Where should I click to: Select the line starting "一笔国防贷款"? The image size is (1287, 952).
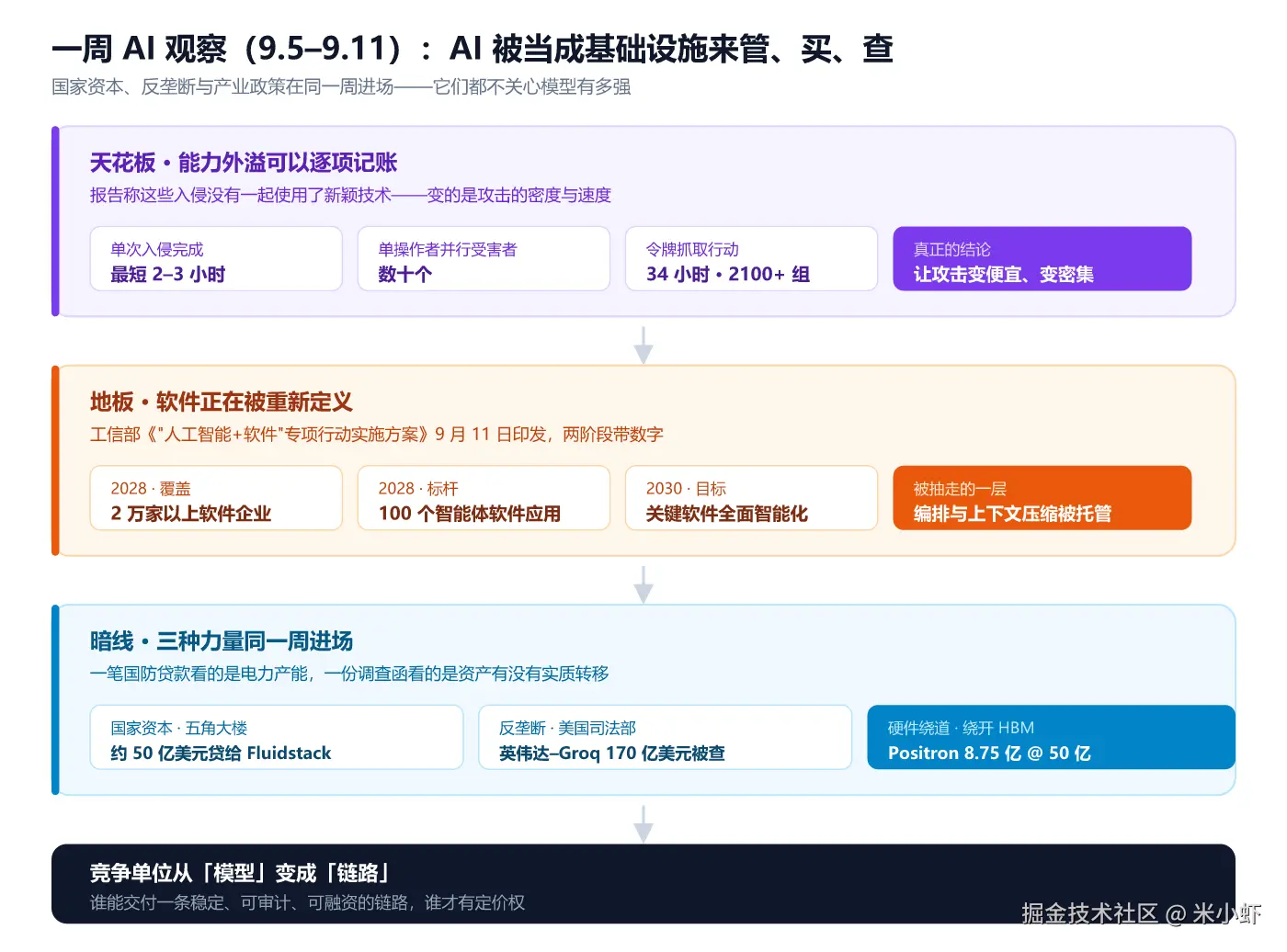pos(349,674)
